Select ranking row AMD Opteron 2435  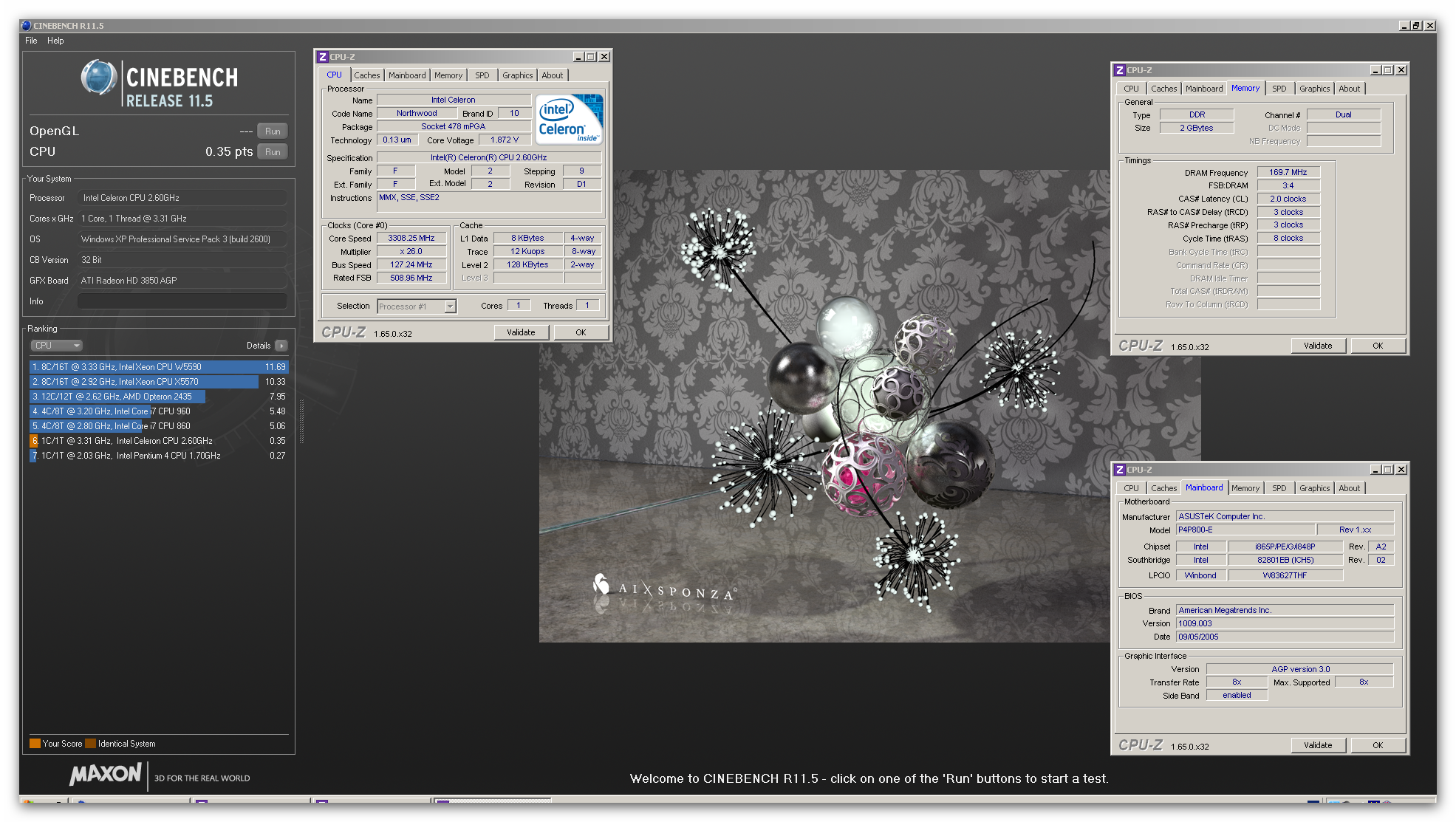(x=159, y=397)
